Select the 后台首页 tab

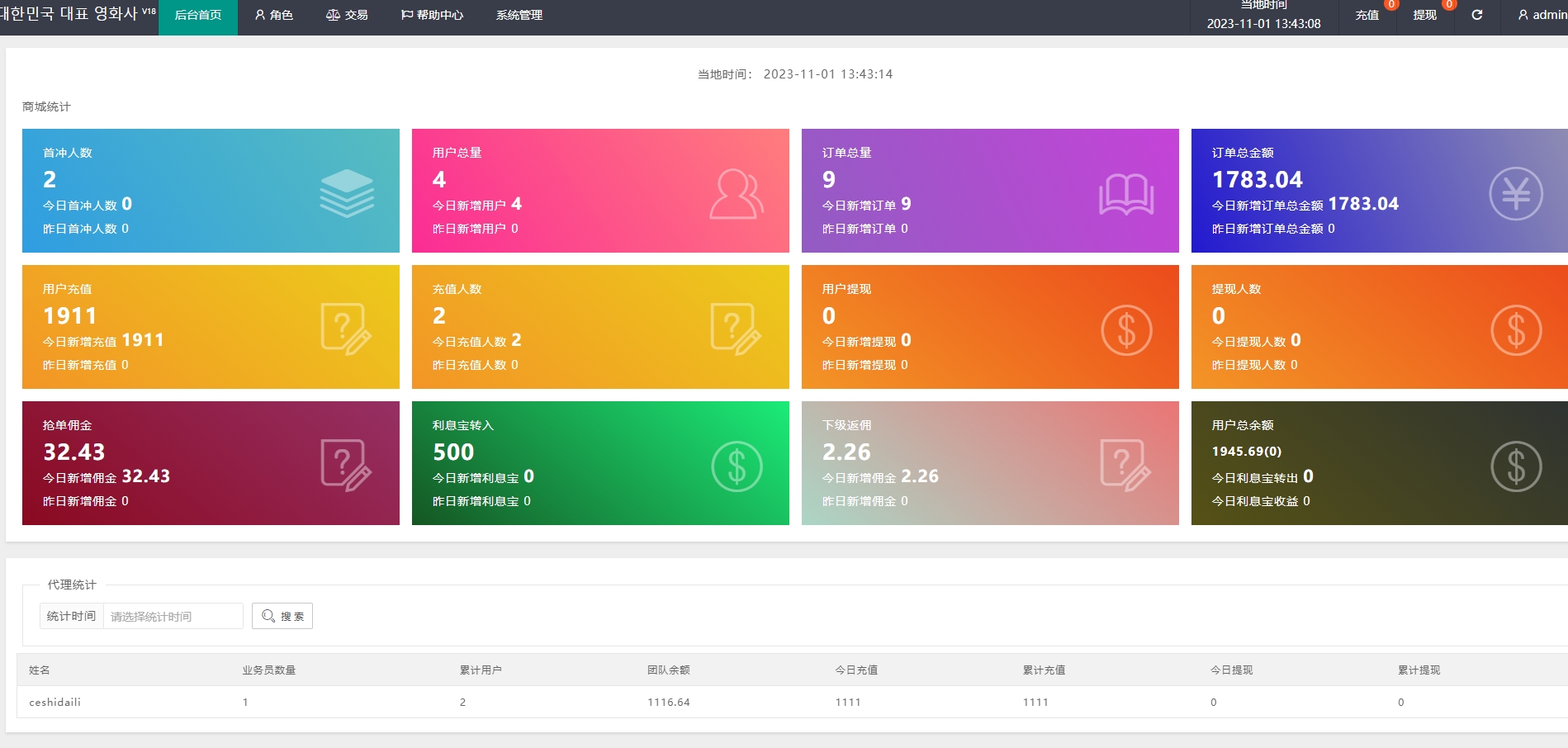[x=198, y=15]
